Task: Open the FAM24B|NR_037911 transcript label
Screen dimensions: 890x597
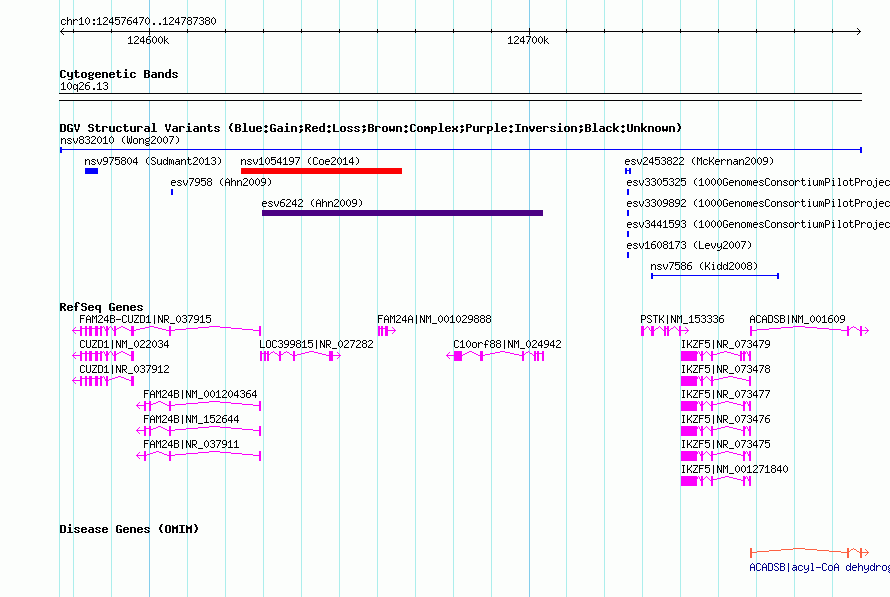Action: 191,444
